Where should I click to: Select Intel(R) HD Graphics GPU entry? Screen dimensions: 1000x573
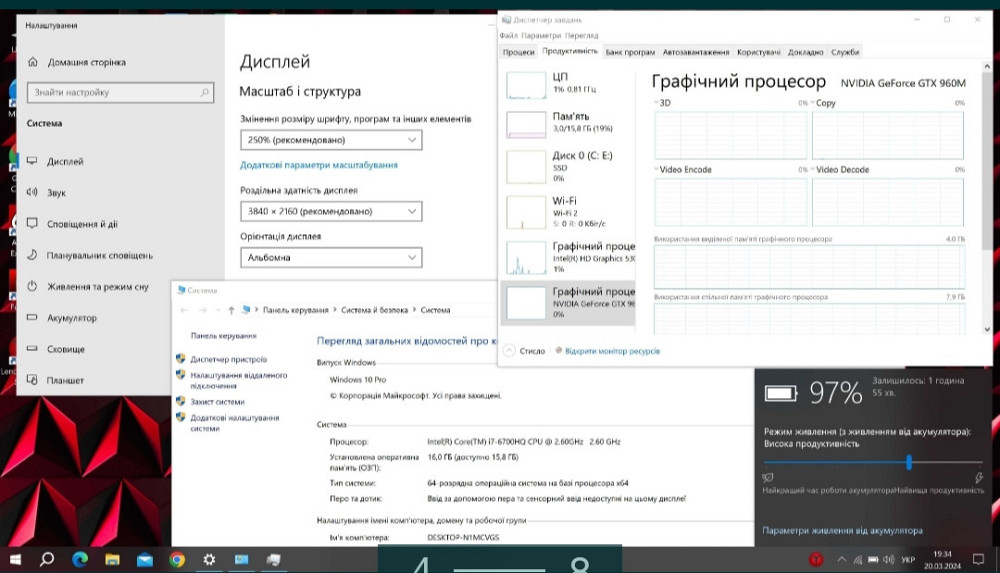pos(568,257)
